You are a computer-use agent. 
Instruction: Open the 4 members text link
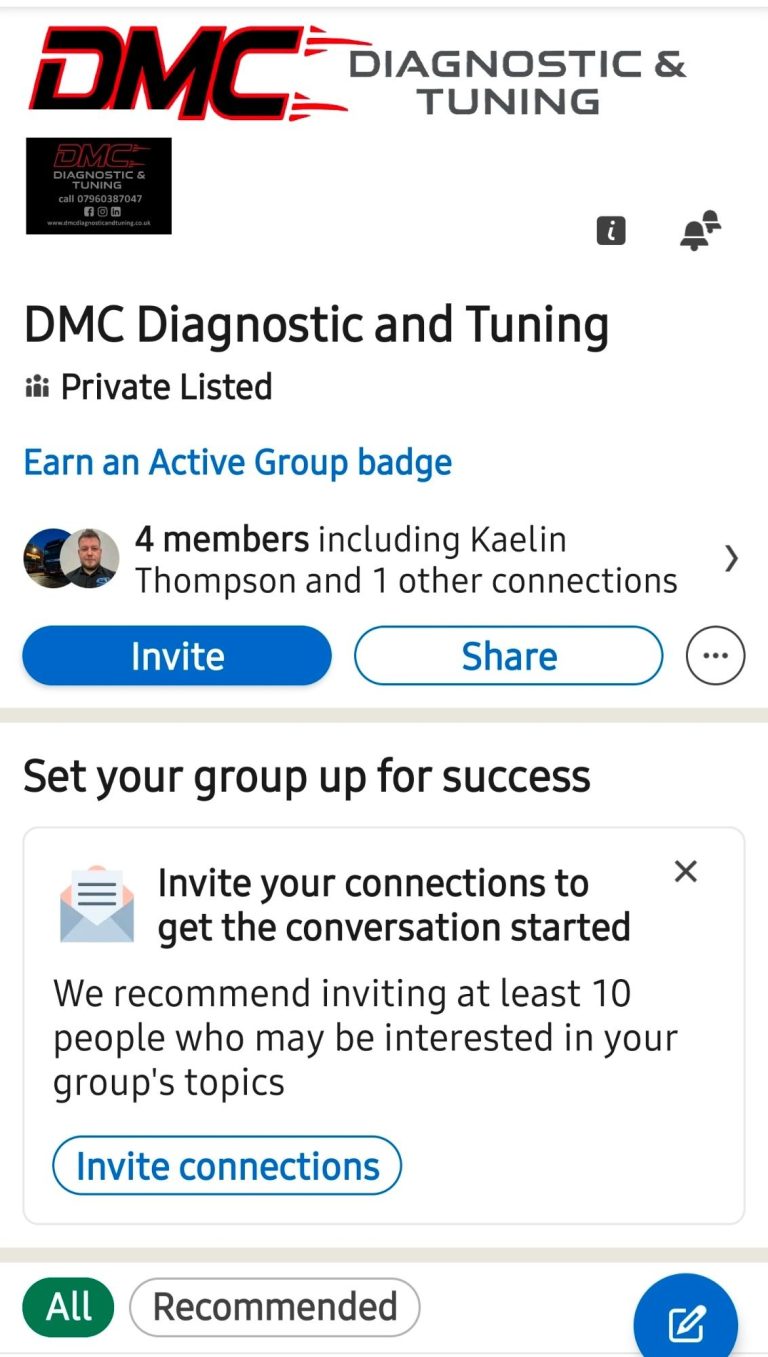222,540
